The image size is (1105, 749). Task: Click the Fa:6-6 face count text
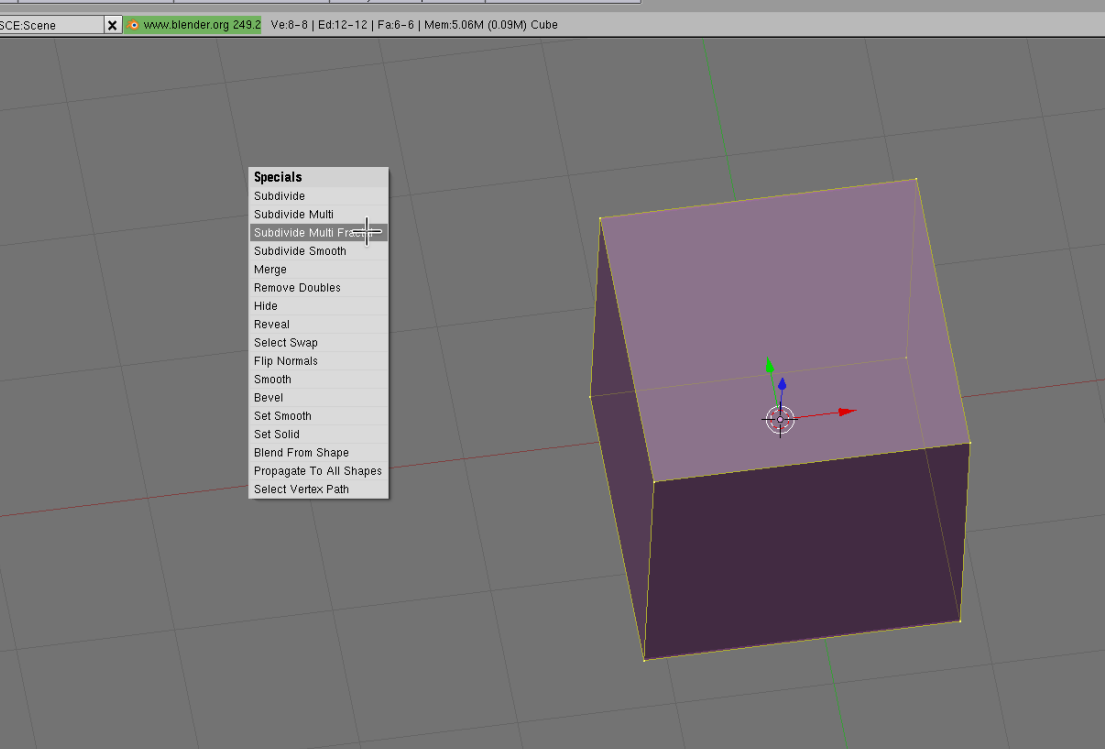click(x=395, y=25)
